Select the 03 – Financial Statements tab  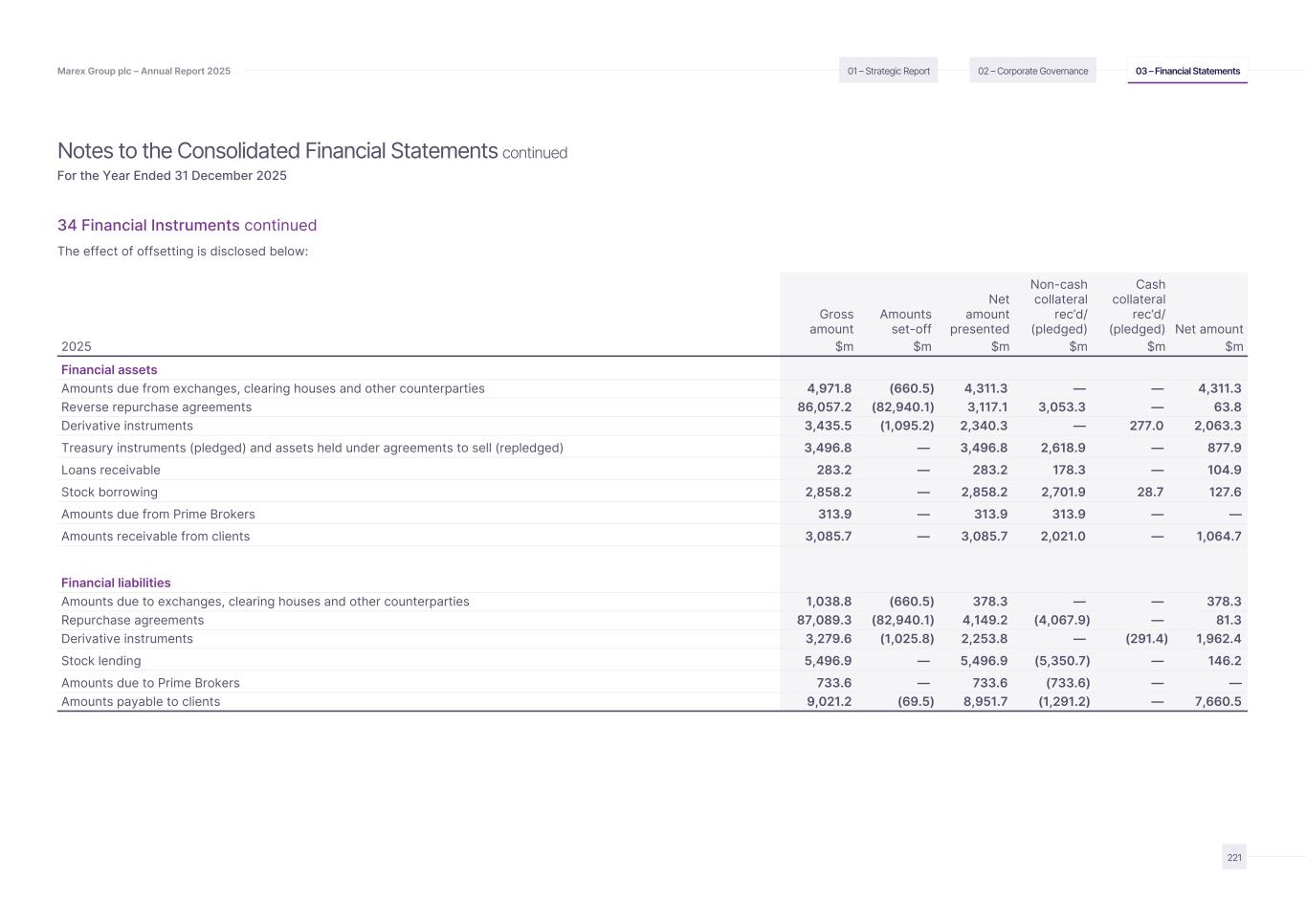click(1187, 71)
